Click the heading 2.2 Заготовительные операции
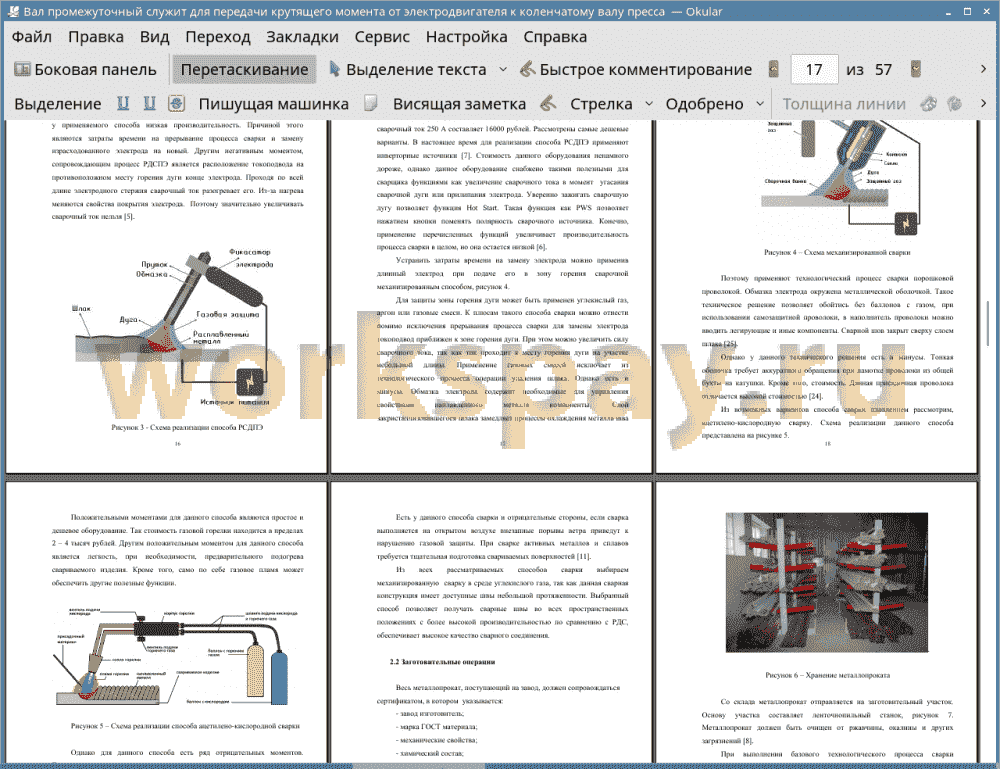Viewport: 1000px width, 769px height. tap(443, 662)
